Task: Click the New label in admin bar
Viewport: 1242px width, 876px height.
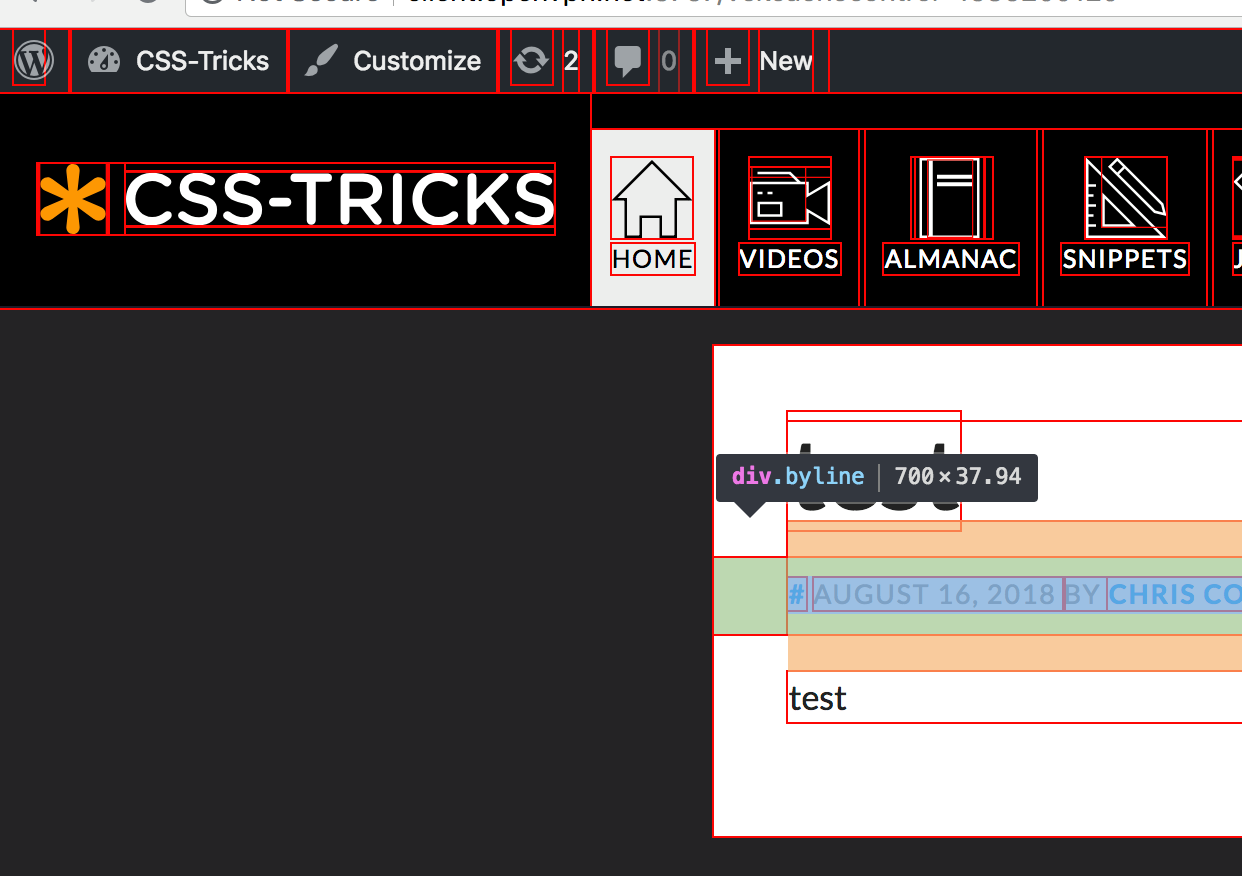Action: (786, 61)
